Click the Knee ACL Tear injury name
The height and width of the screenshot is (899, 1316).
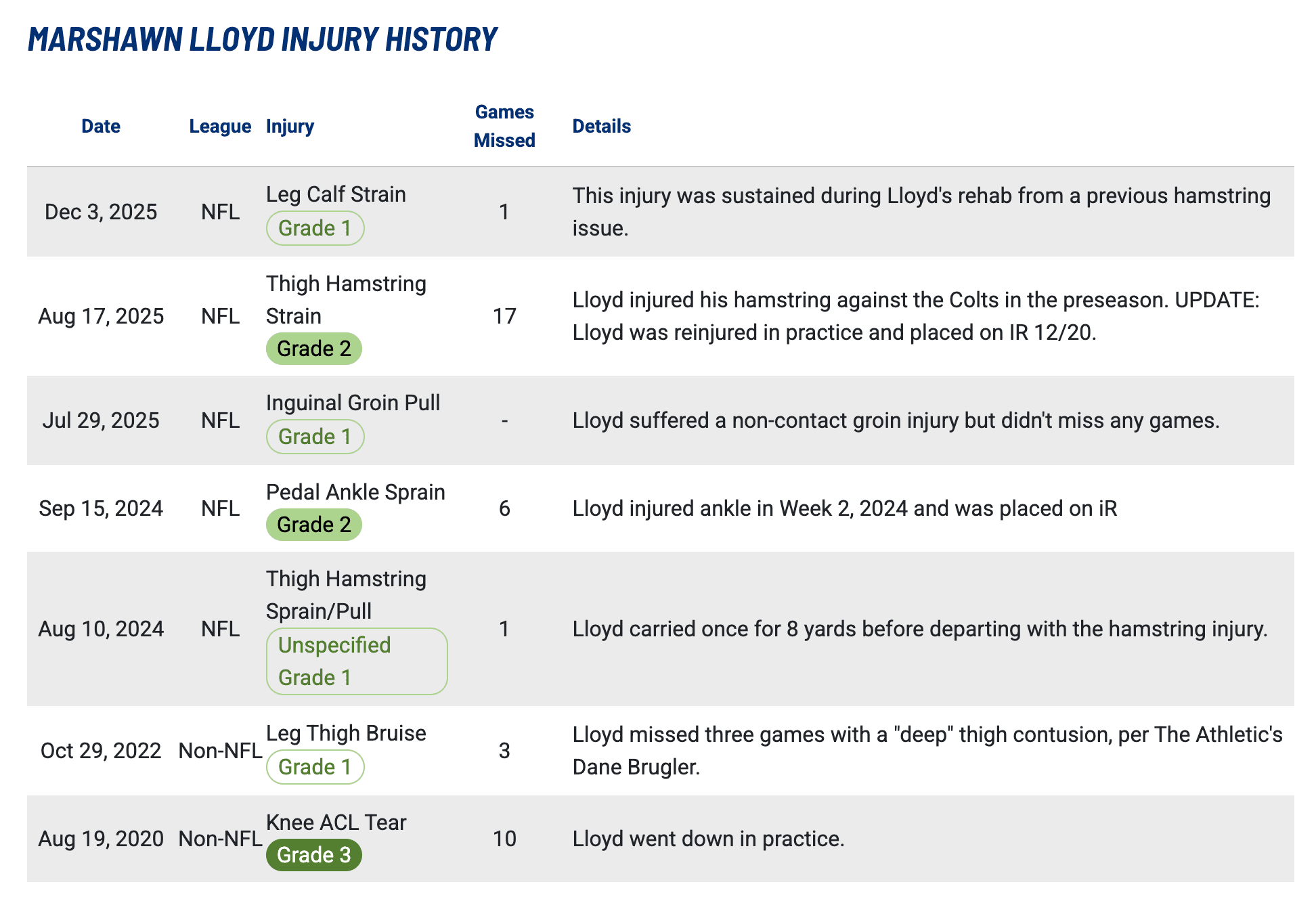click(336, 823)
